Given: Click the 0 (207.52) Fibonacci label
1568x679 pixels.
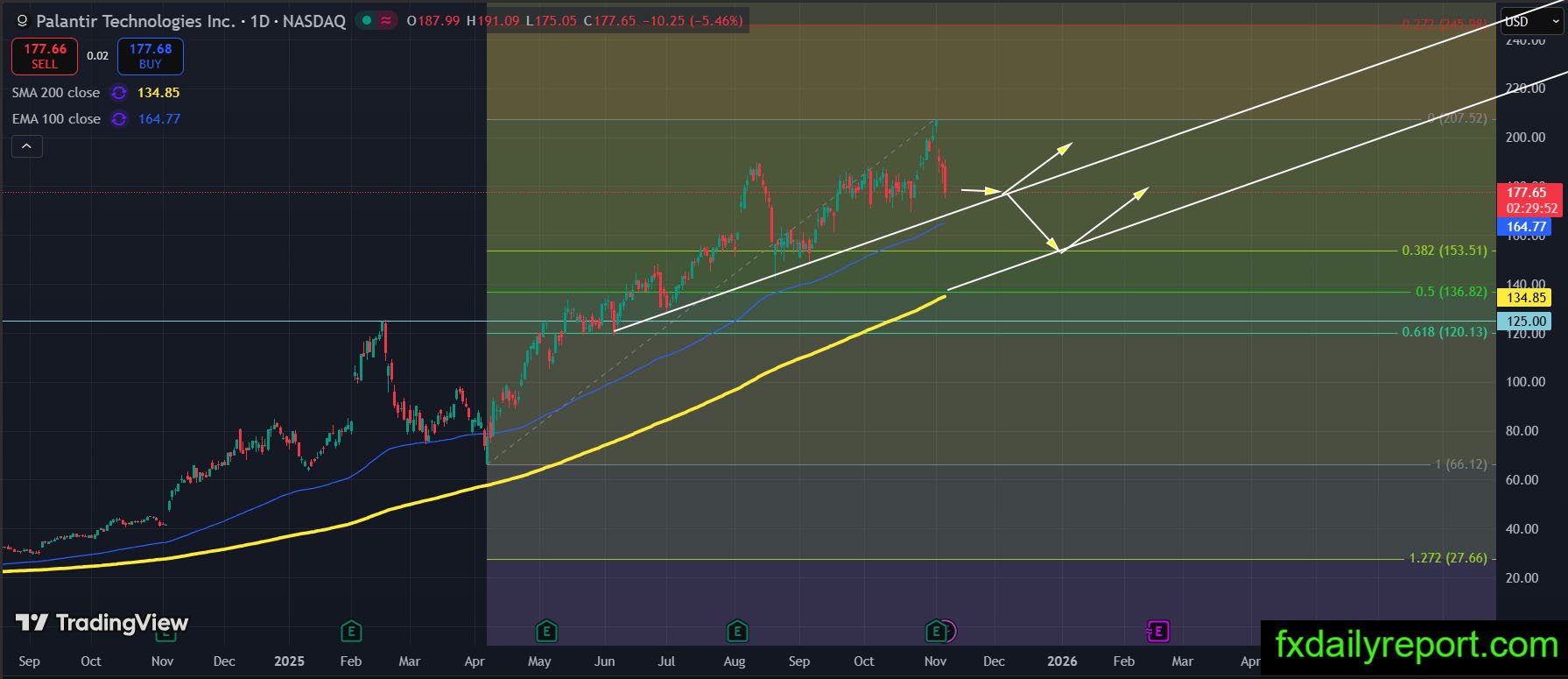Looking at the screenshot, I should pos(1457,118).
